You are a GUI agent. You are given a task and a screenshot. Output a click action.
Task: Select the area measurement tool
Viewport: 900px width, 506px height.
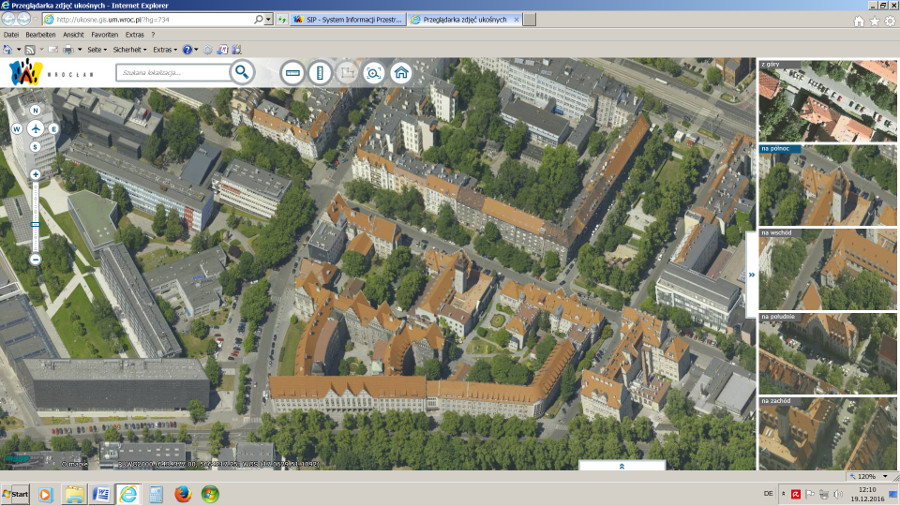(347, 72)
